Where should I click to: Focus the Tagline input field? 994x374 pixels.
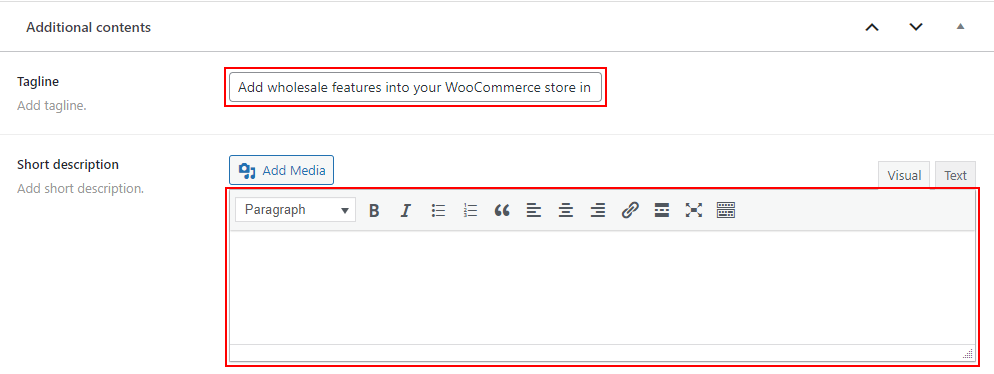coord(415,87)
